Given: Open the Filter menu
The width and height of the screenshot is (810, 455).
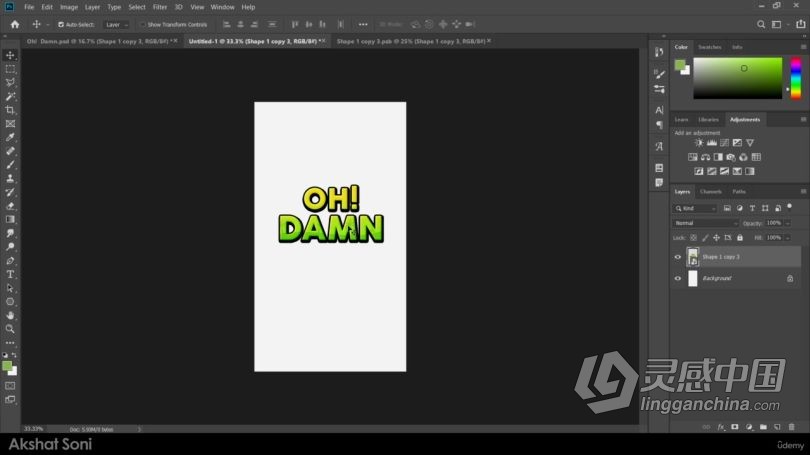Looking at the screenshot, I should tap(160, 7).
